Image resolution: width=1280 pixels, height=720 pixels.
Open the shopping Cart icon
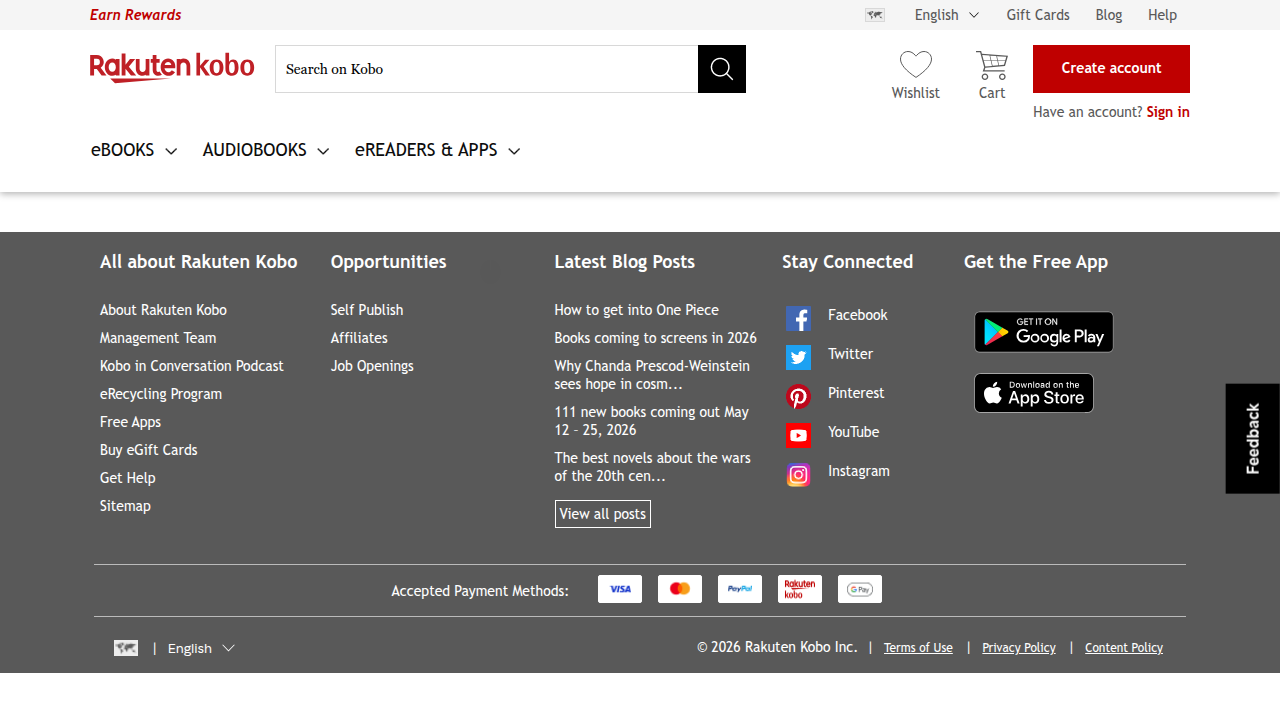[x=992, y=65]
